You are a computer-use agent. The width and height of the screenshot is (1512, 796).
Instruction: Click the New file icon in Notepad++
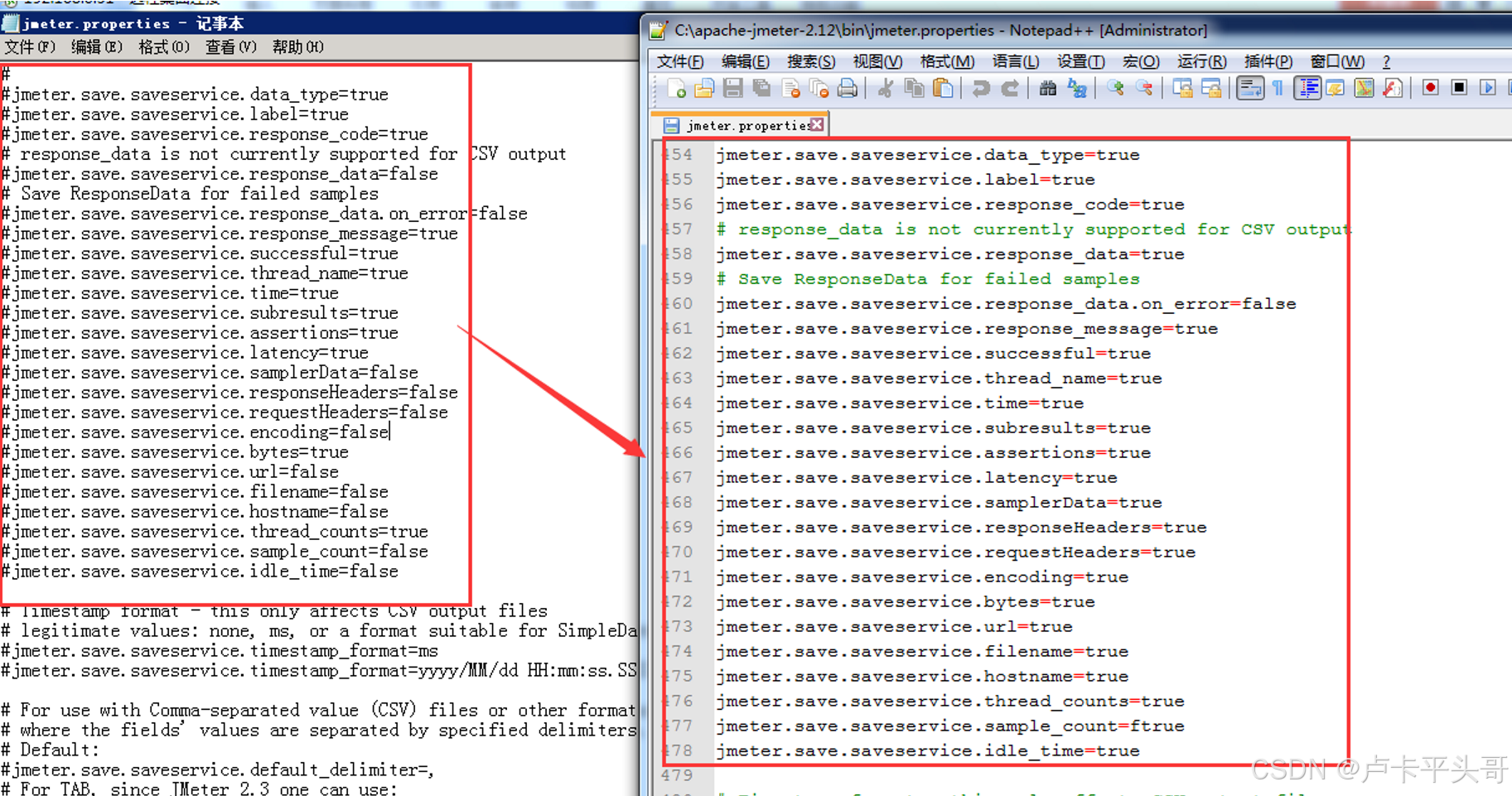pos(675,88)
